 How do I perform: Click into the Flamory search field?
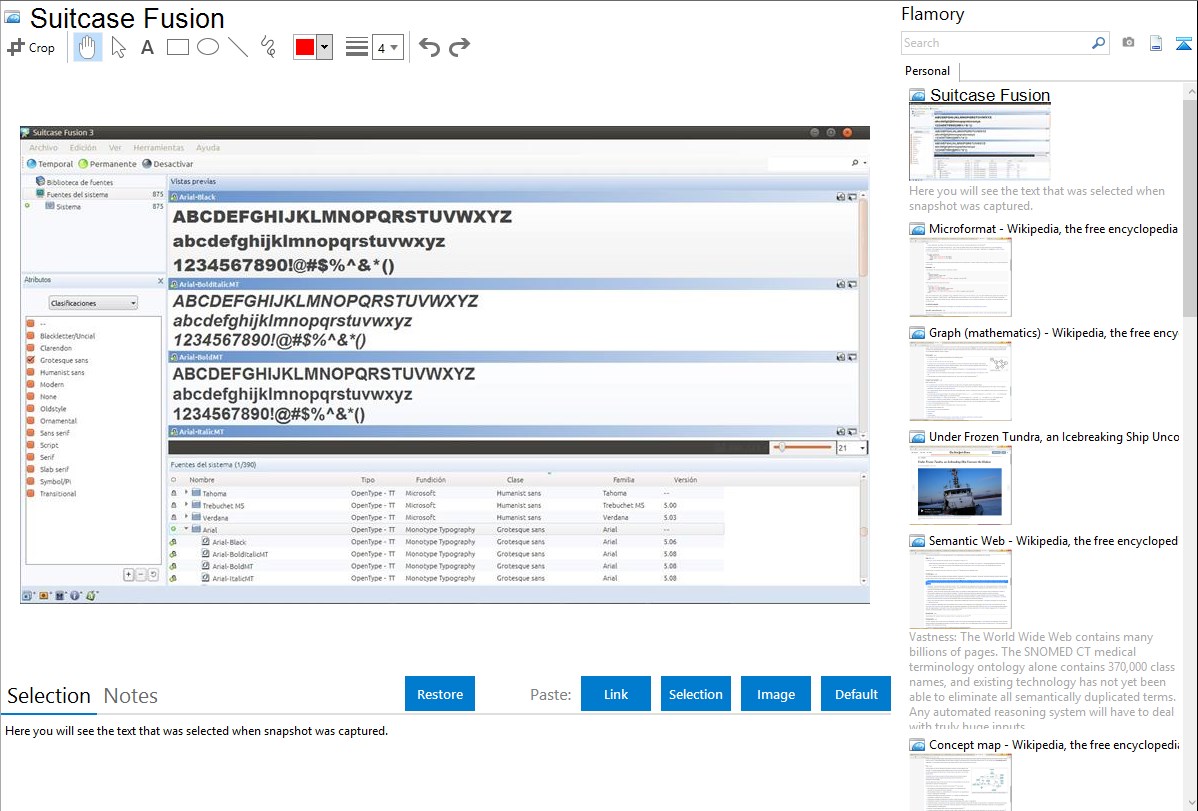pos(995,43)
